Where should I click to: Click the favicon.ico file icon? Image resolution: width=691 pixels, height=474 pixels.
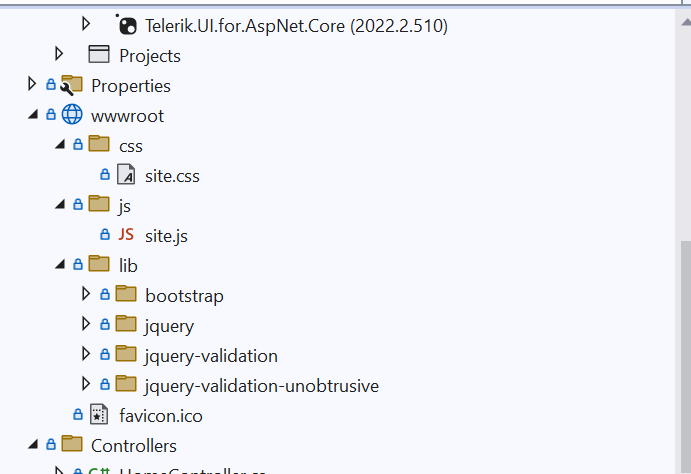coord(99,415)
